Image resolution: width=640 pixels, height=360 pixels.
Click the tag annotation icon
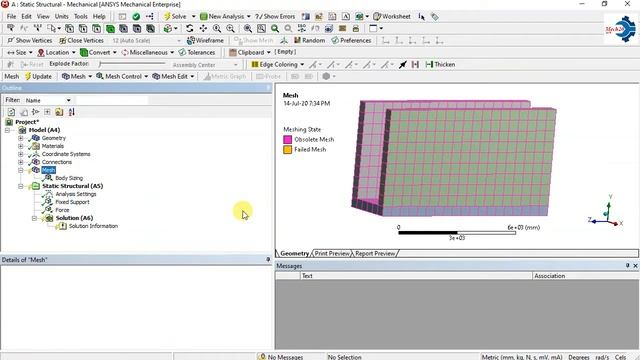[435, 16]
